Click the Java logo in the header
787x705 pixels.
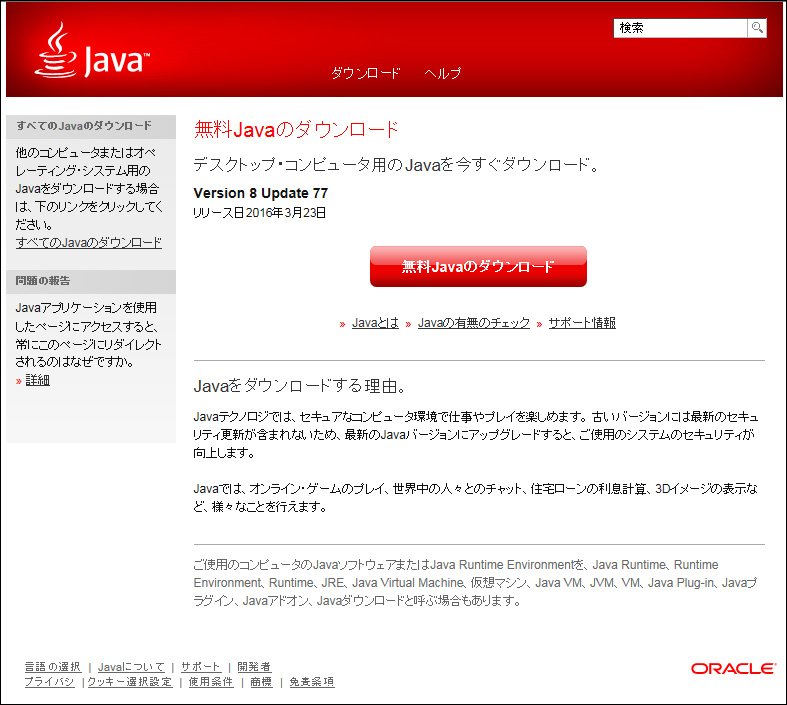[92, 50]
